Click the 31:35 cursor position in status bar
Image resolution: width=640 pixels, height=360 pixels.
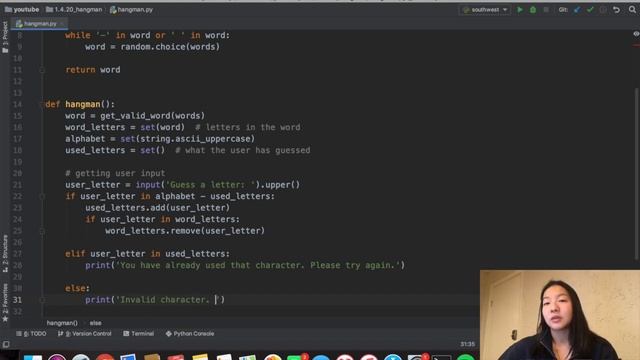(x=467, y=344)
